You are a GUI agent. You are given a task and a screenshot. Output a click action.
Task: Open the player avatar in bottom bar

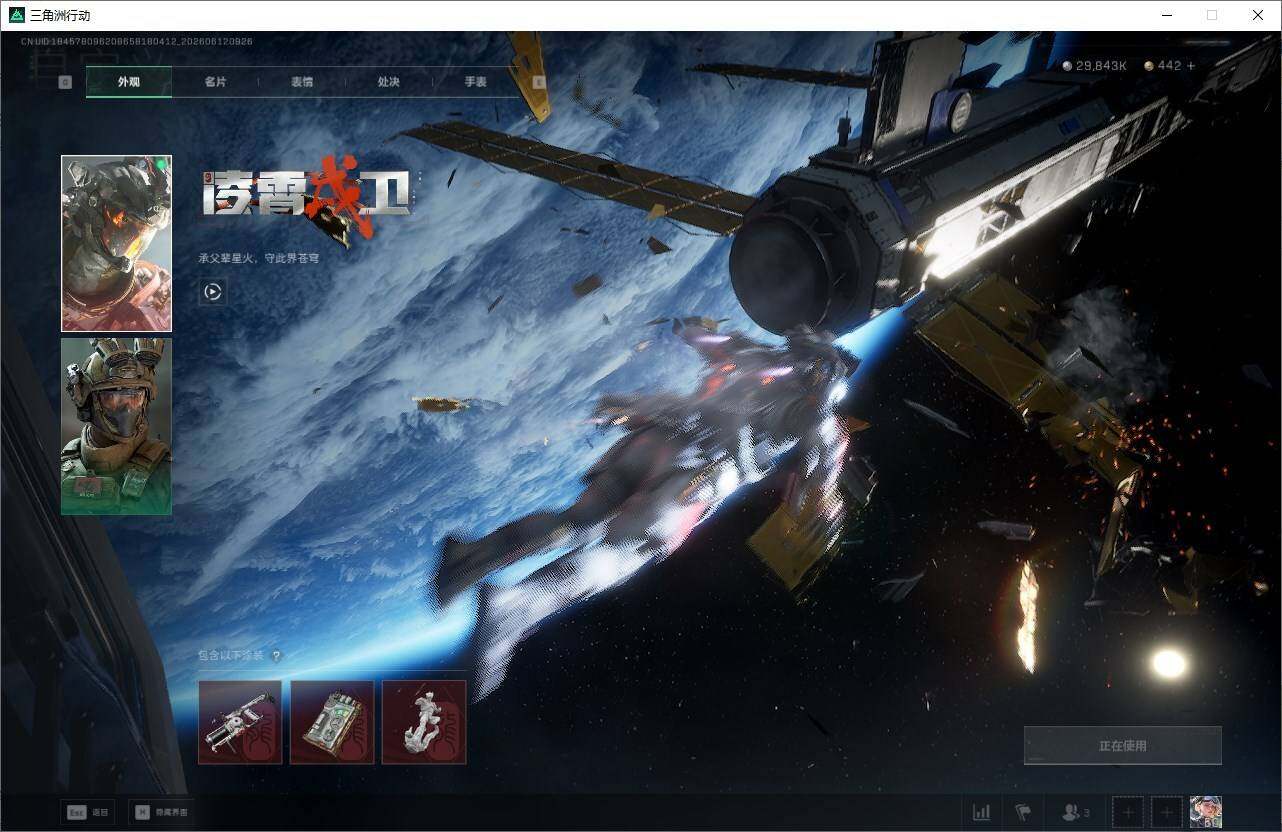[1206, 812]
